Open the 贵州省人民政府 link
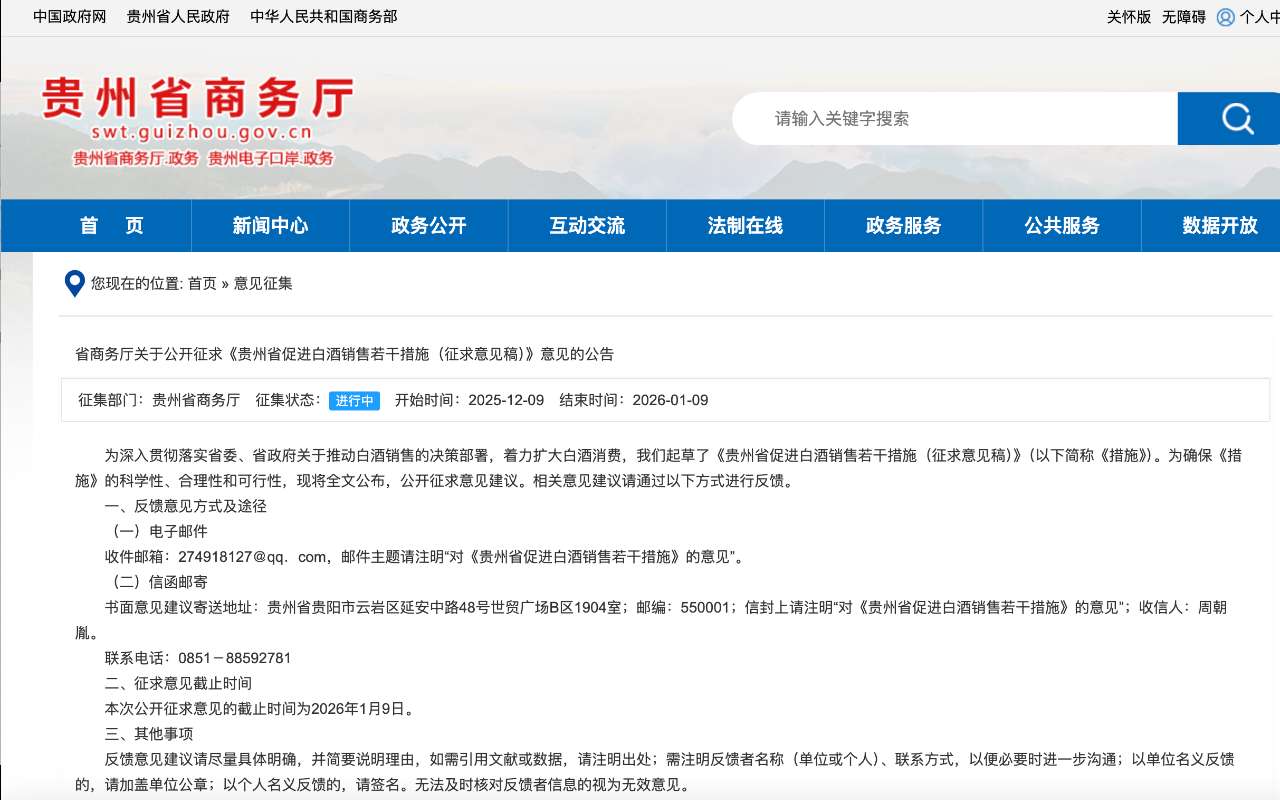 coord(178,17)
